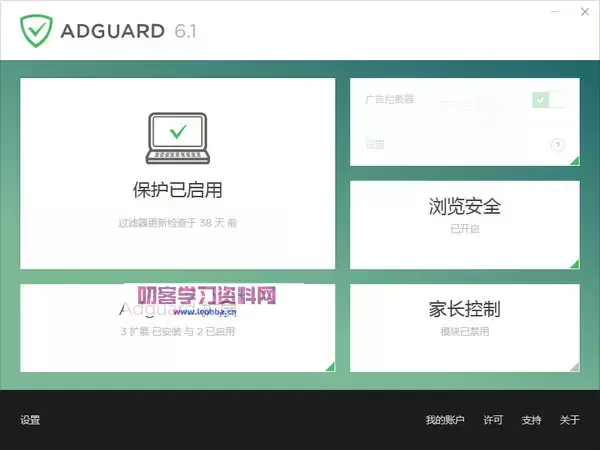Expand the ad blocker card corner triangle
Image resolution: width=600 pixels, height=450 pixels.
tap(574, 161)
